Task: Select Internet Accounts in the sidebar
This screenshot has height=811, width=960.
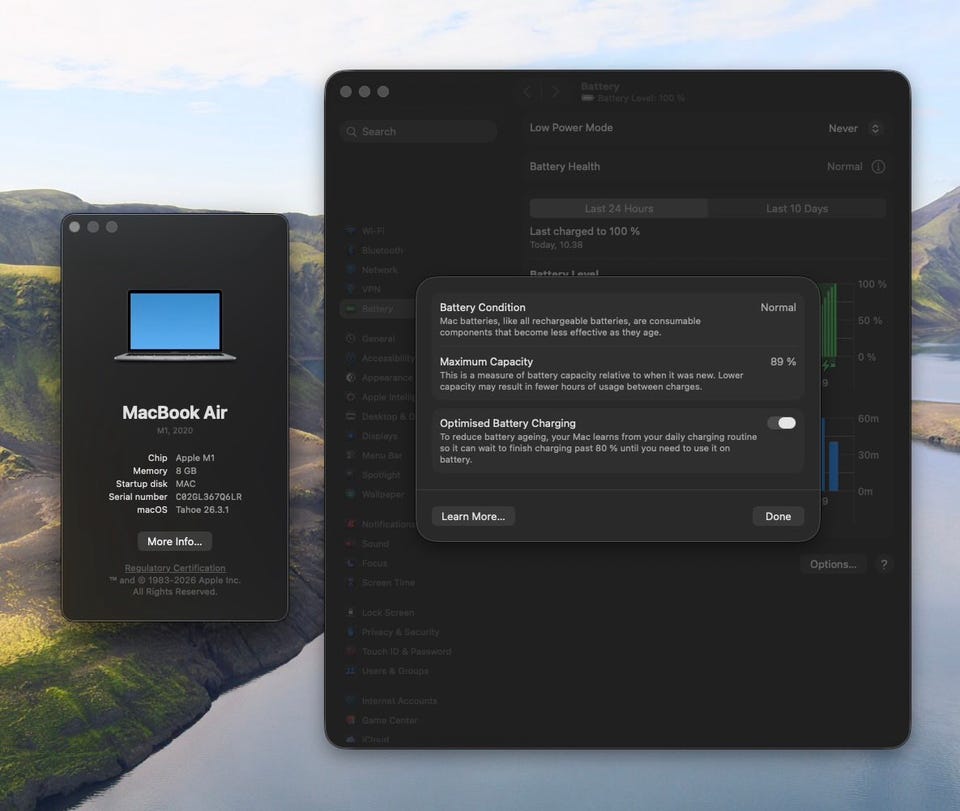Action: (391, 701)
